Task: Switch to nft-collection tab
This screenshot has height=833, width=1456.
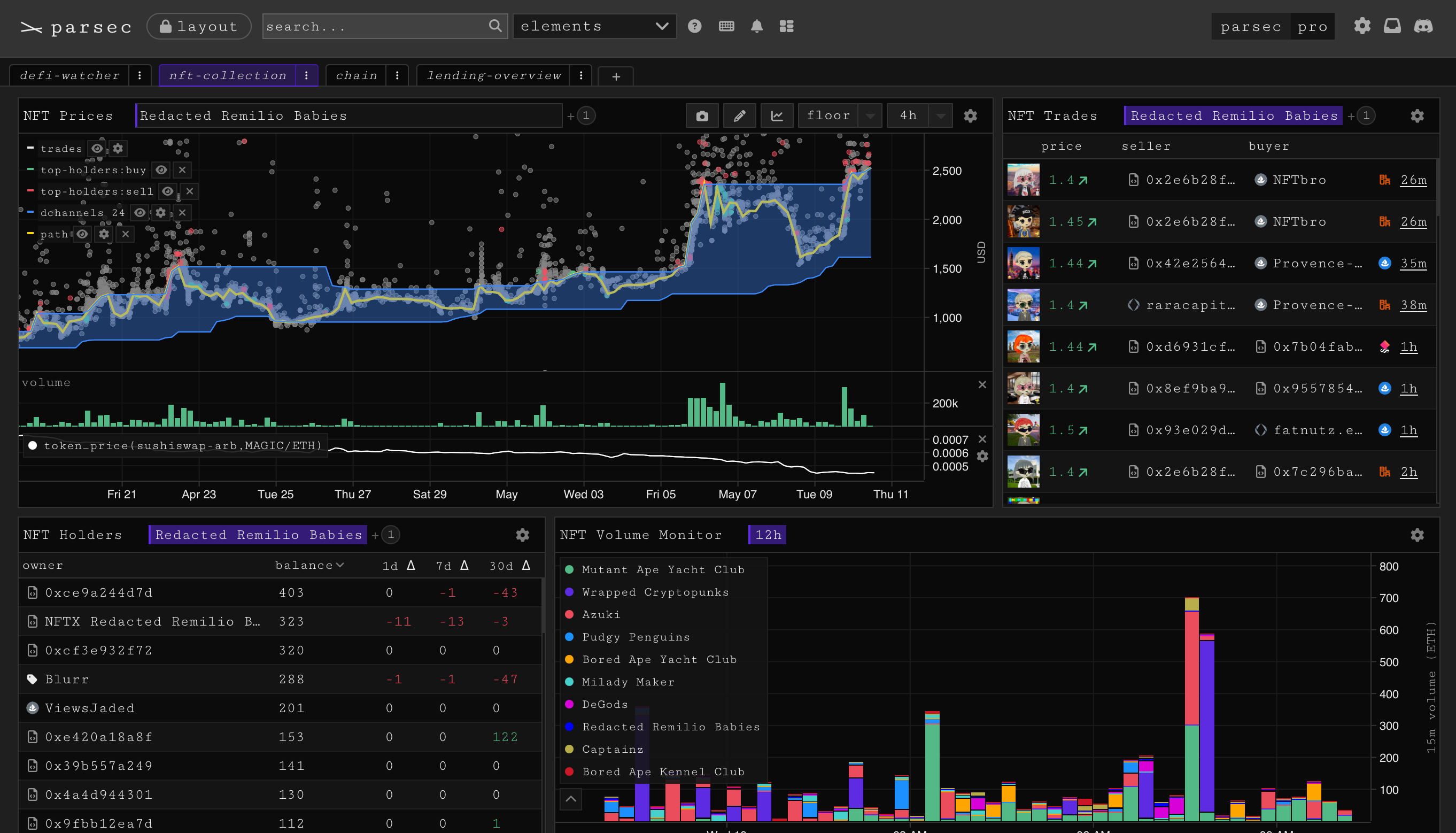Action: (x=228, y=75)
